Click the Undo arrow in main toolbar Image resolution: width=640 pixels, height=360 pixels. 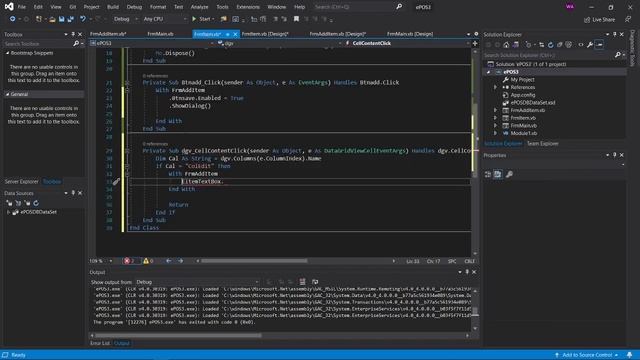[83, 19]
